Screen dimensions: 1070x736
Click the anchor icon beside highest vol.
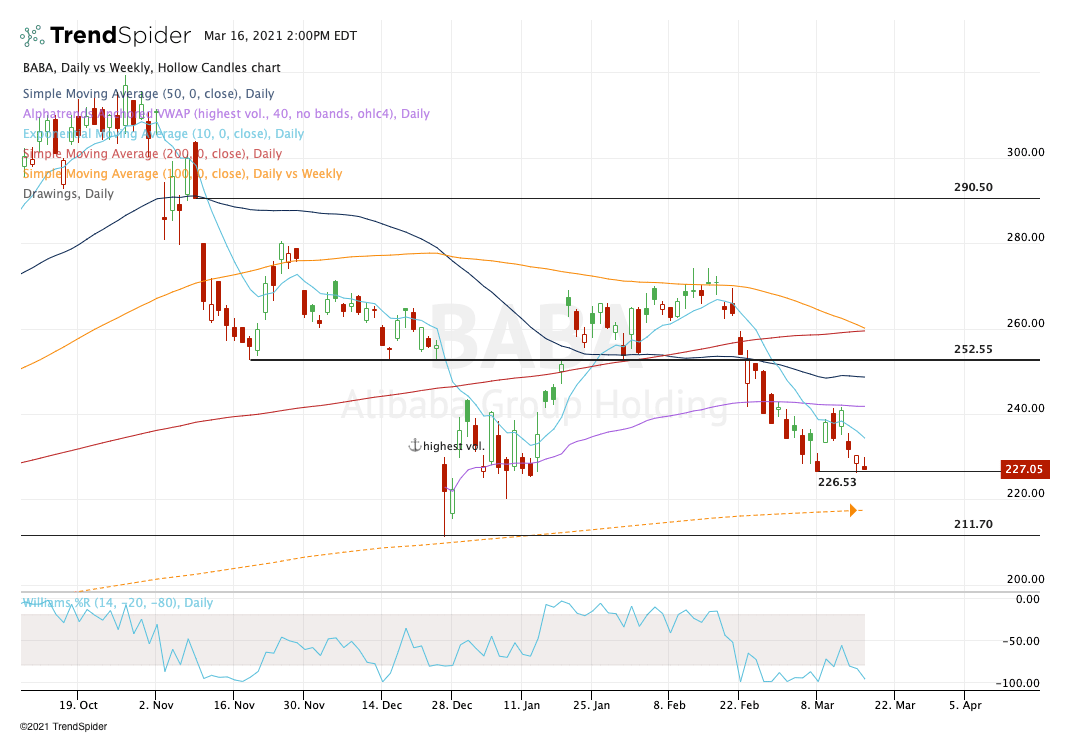(414, 446)
